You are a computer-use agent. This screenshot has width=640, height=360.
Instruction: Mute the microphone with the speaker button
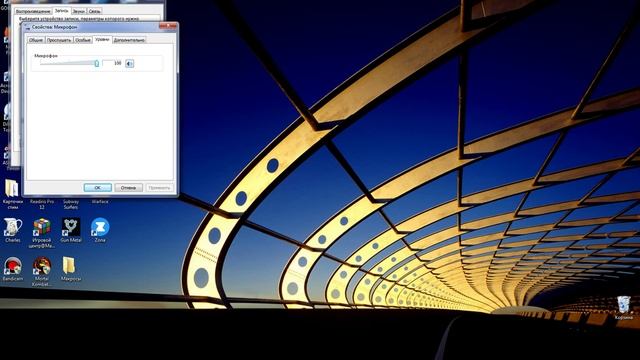coord(129,63)
